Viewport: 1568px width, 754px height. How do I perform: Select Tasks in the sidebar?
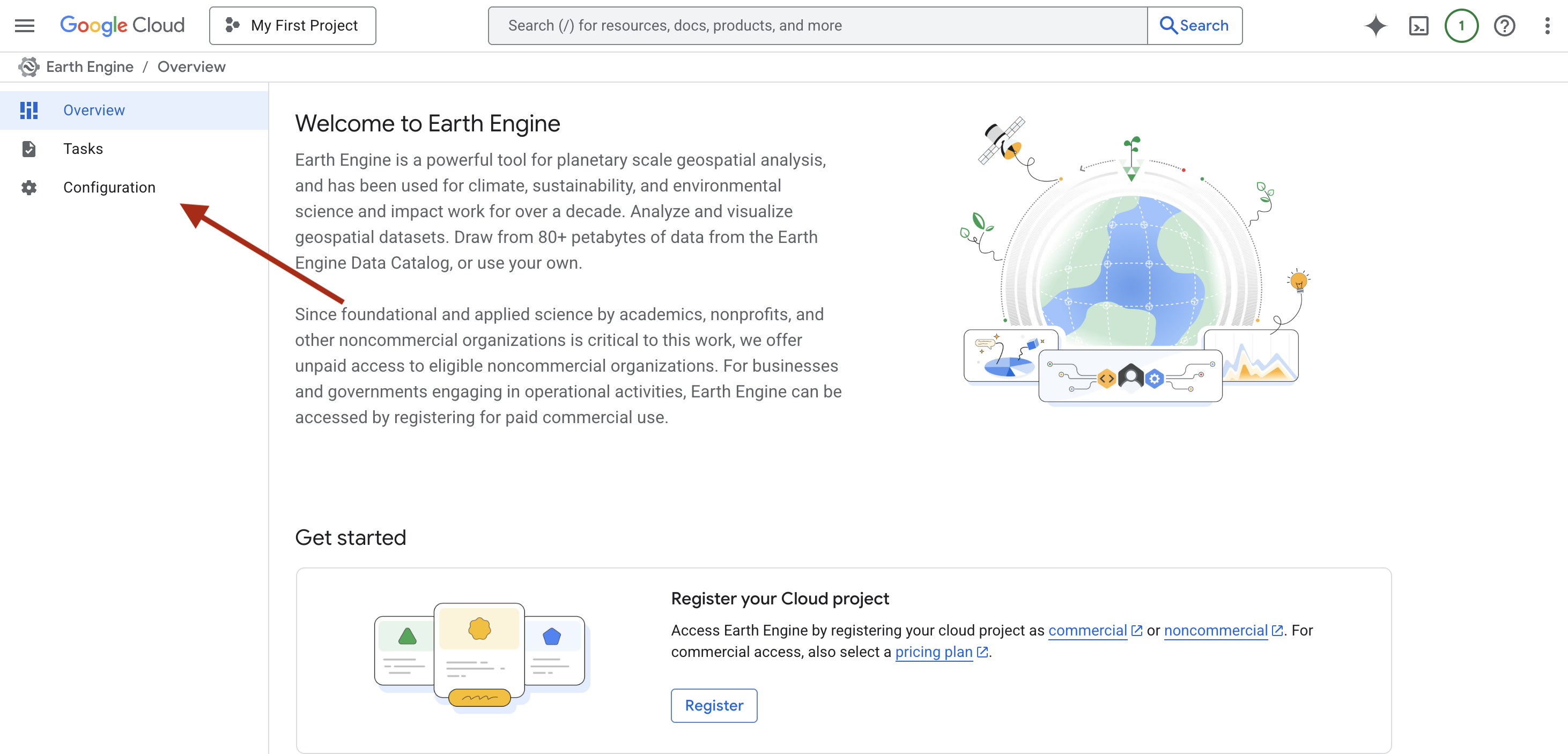(134, 149)
